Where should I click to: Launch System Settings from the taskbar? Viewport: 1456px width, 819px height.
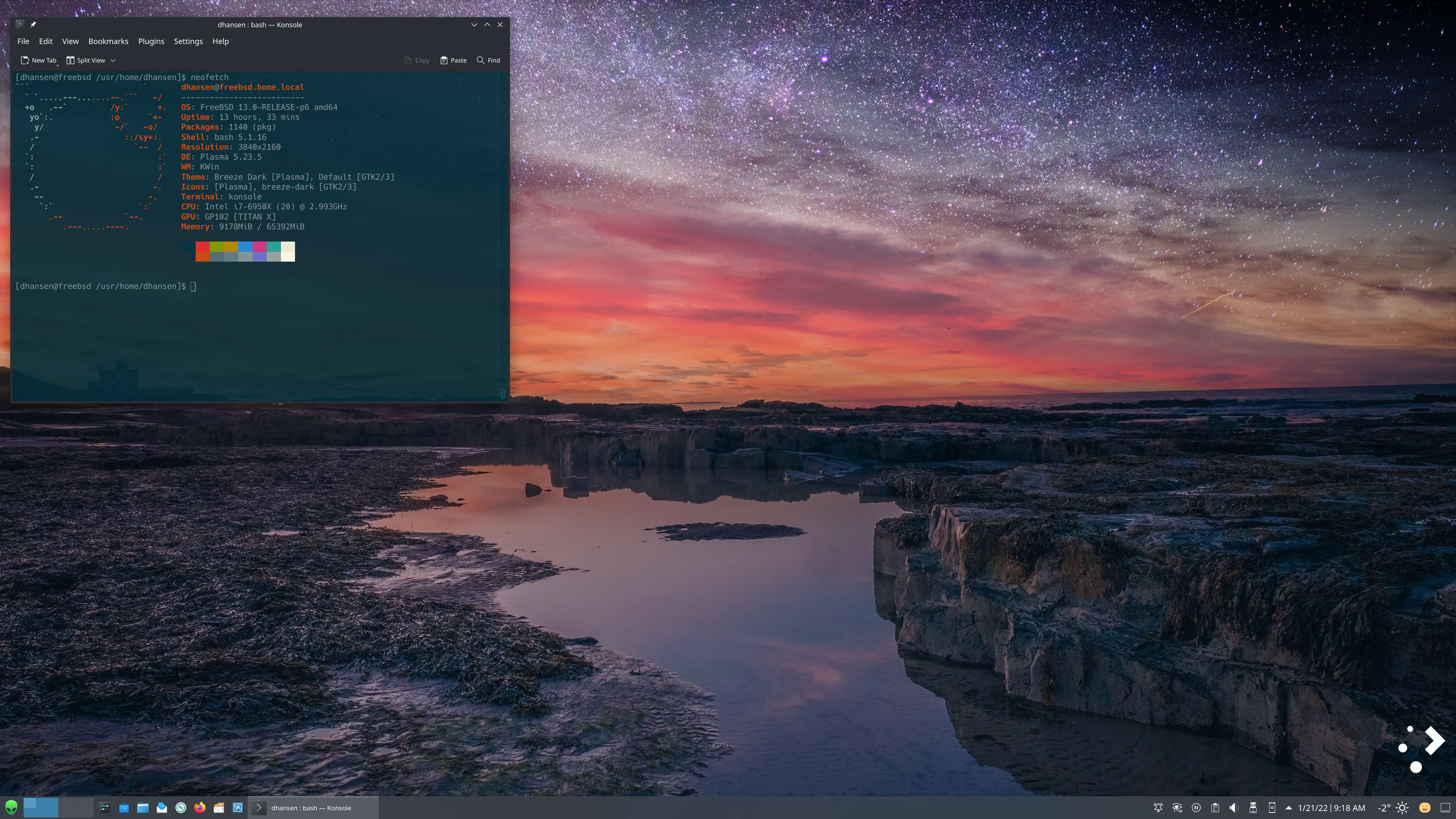click(x=105, y=808)
